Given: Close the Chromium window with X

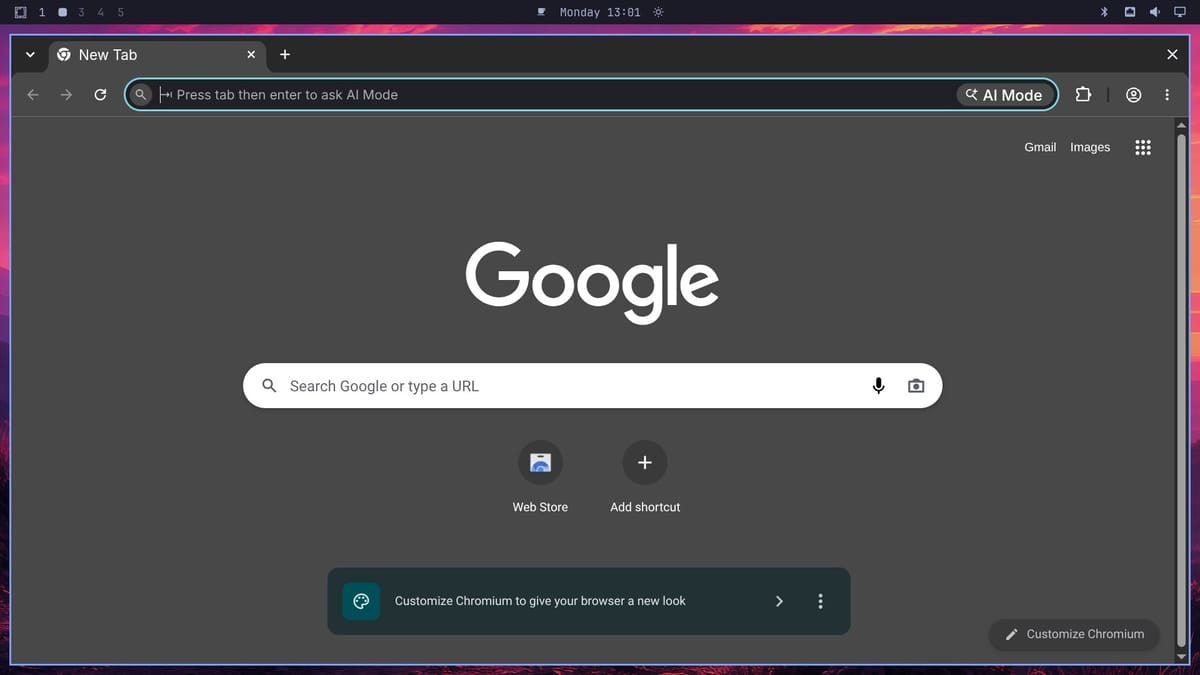Looking at the screenshot, I should [1172, 55].
